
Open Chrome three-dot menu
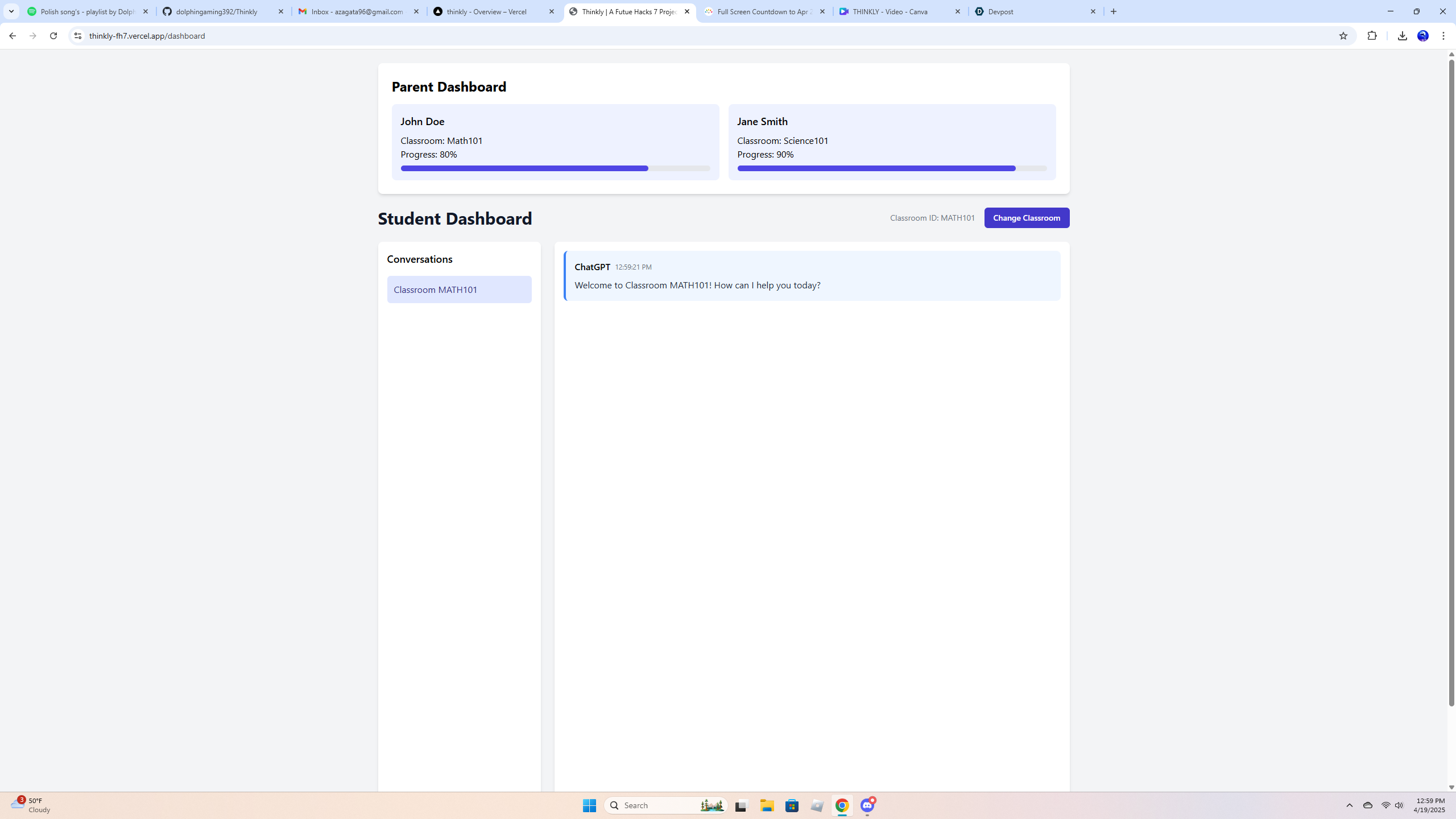[x=1443, y=36]
